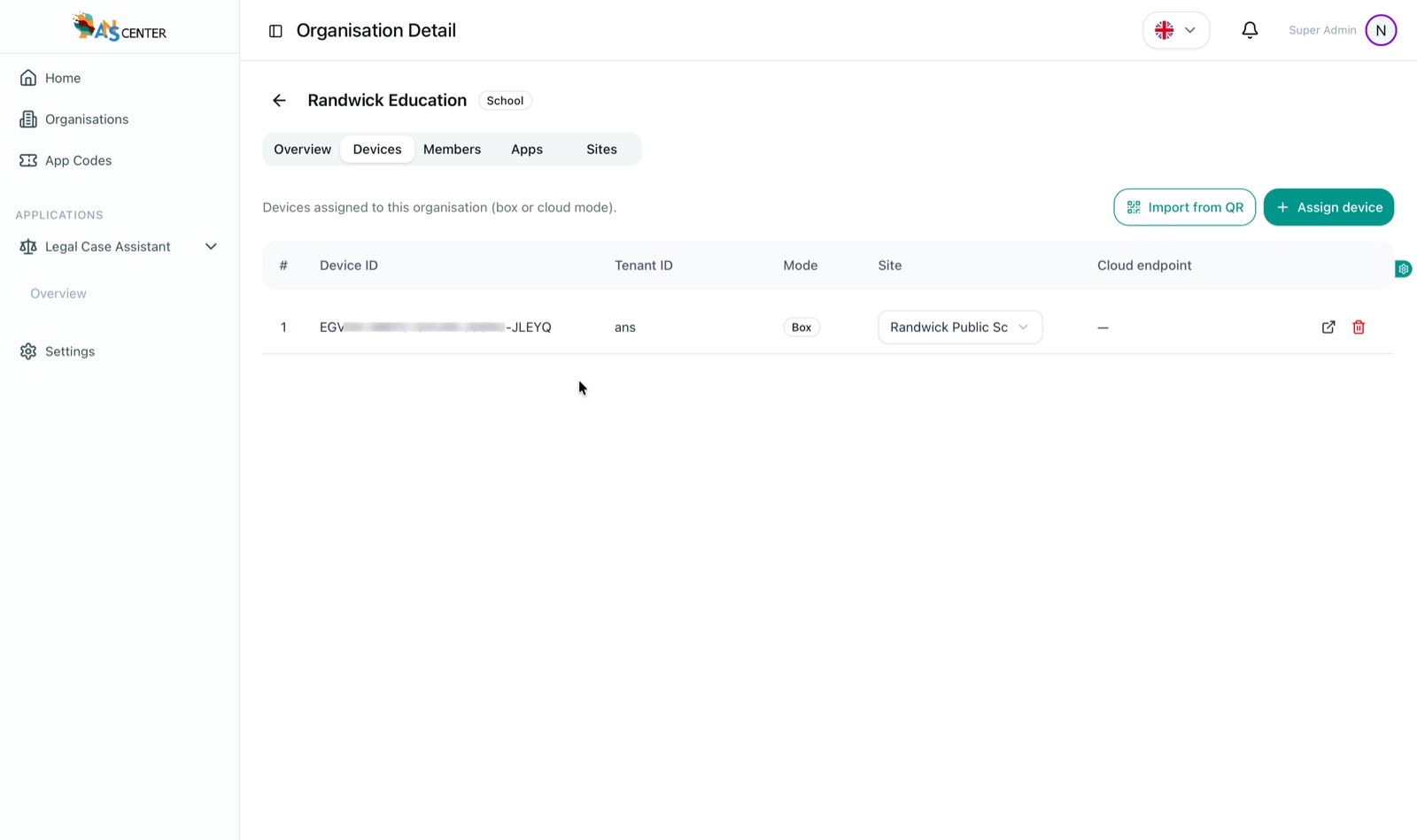Viewport: 1417px width, 840px height.
Task: Open the user avatar N menu
Action: click(1381, 30)
